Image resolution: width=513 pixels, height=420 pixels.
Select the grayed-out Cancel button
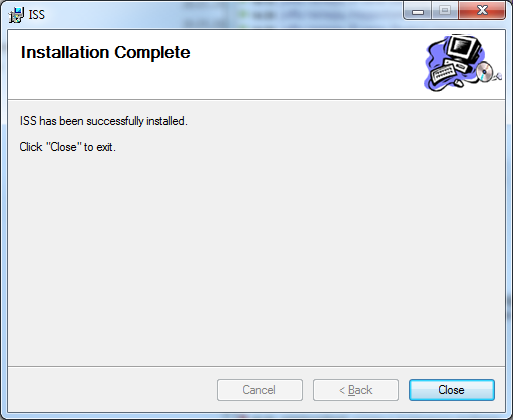pyautogui.click(x=260, y=390)
